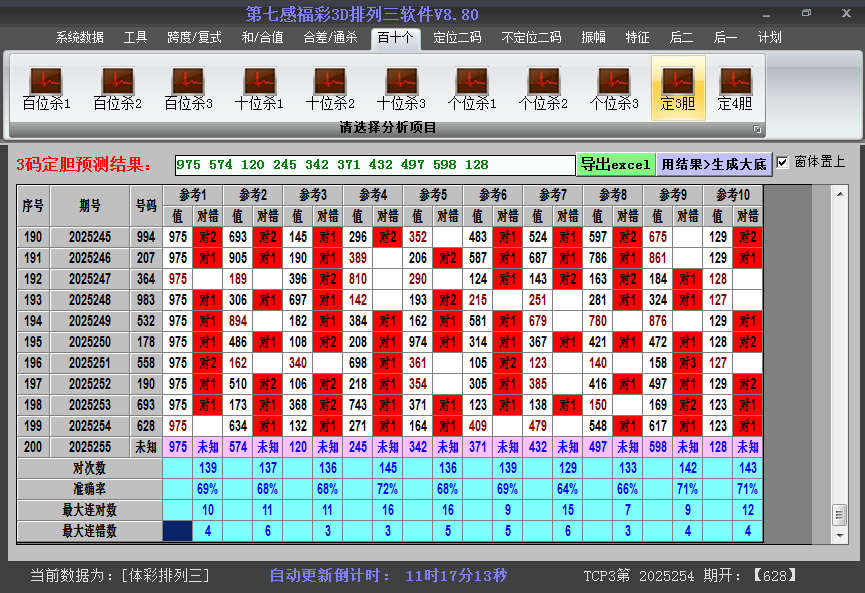Open the 定4胆 icon

(735, 88)
